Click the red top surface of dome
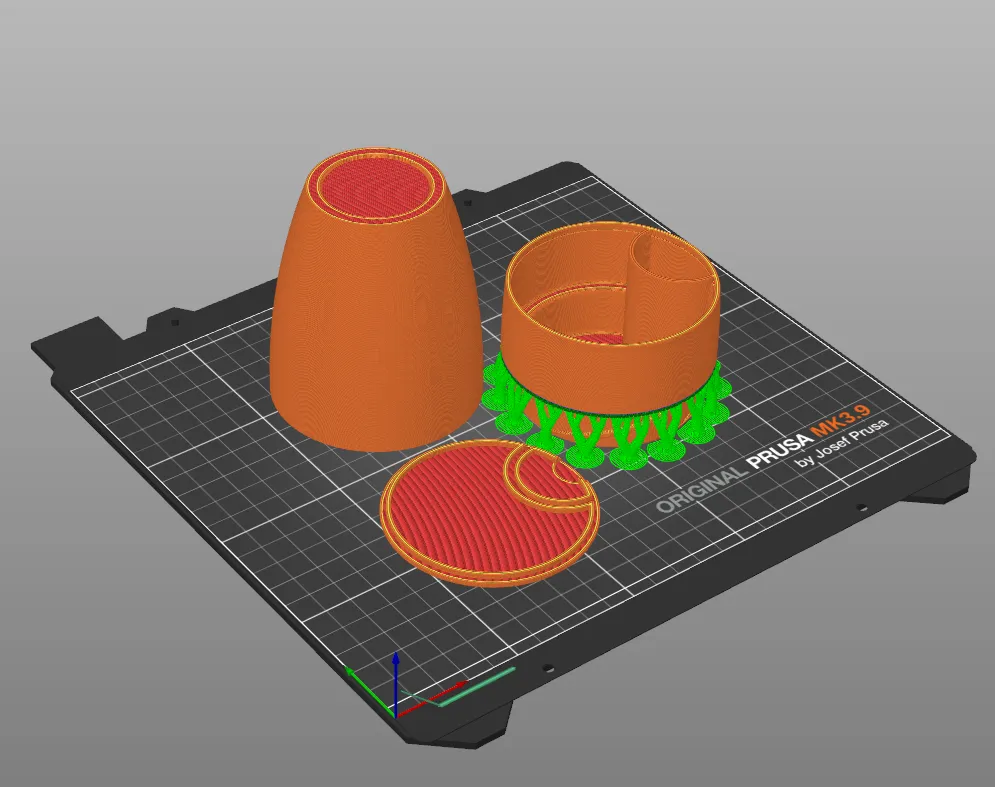Screen dimensions: 995x787 pyautogui.click(x=374, y=187)
